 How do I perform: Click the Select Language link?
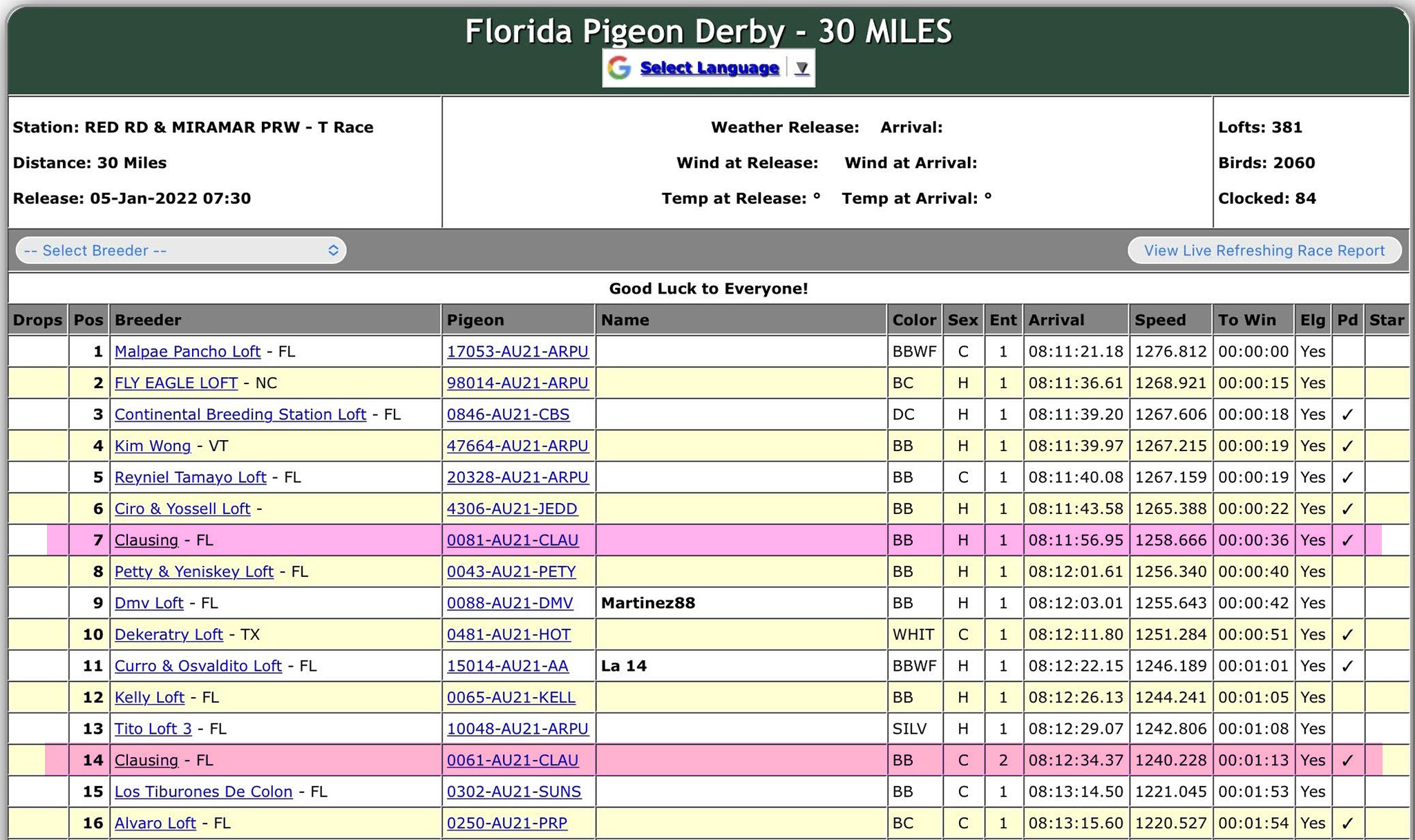[709, 68]
